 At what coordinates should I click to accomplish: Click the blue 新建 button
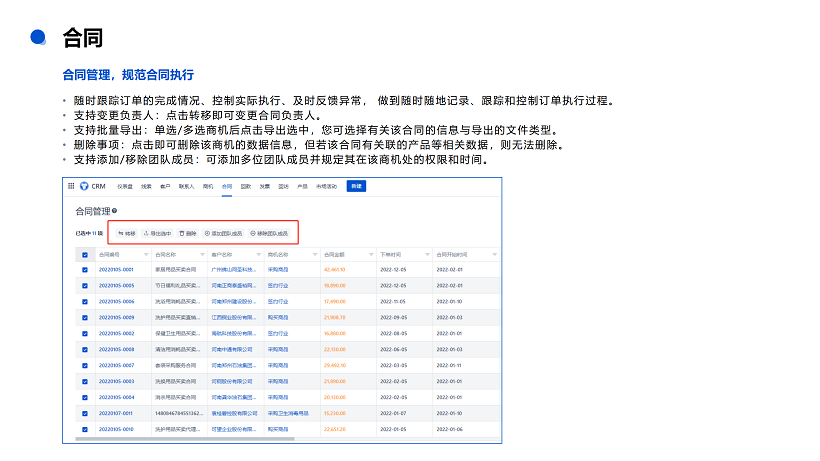tap(356, 186)
